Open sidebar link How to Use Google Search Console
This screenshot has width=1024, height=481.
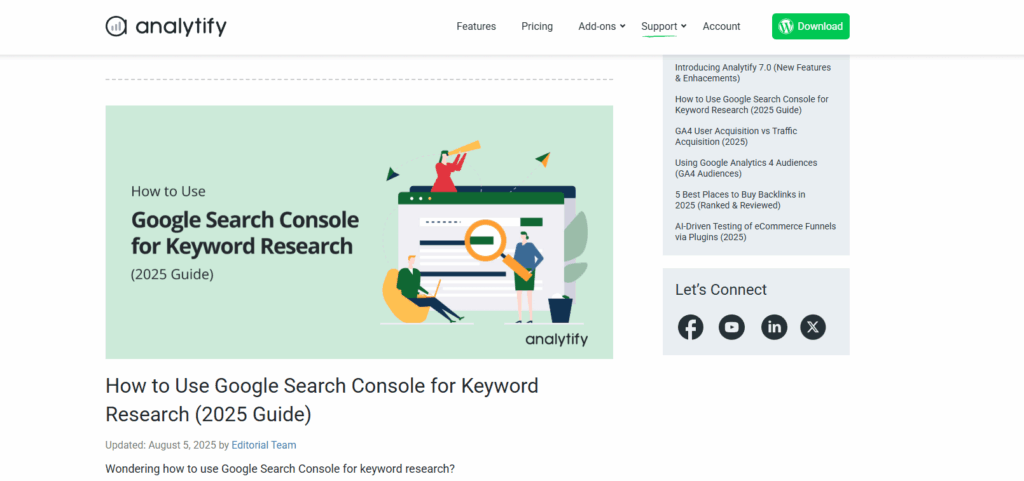[752, 104]
